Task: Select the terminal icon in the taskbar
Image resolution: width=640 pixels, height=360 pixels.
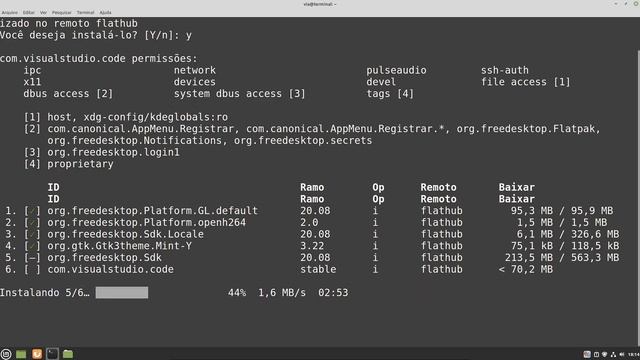Action: (x=52, y=354)
